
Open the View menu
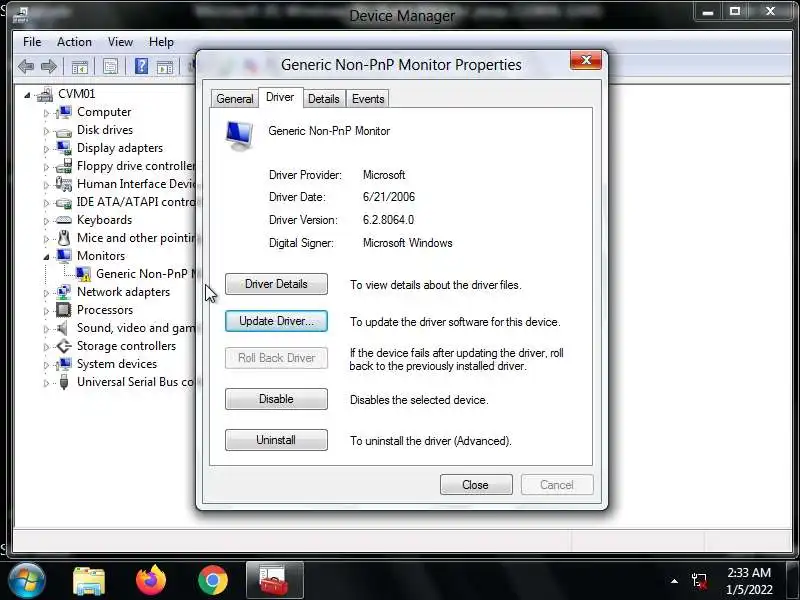tap(120, 42)
